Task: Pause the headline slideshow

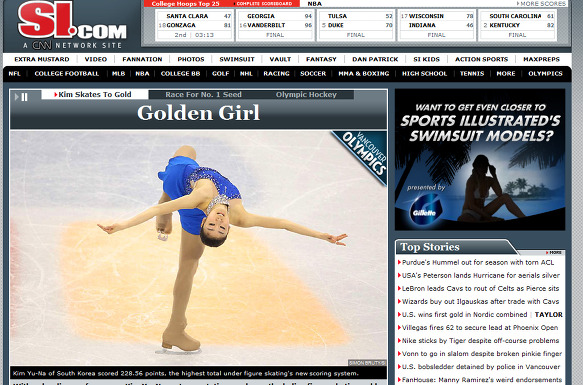Action: pyautogui.click(x=25, y=97)
